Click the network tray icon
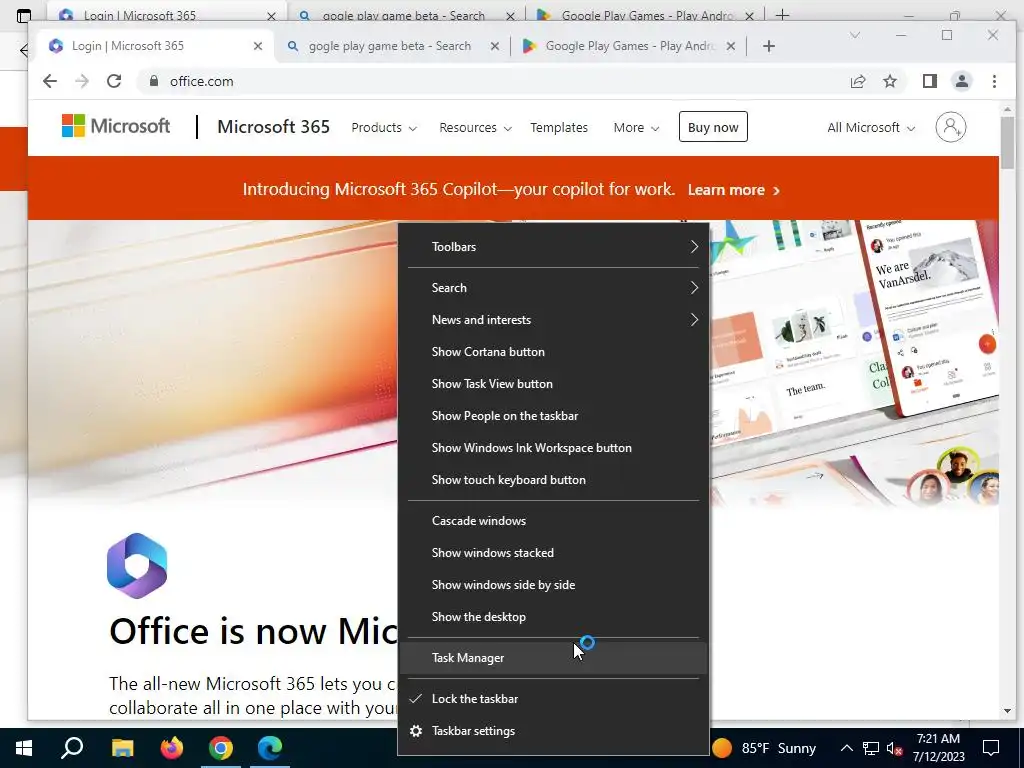Viewport: 1024px width, 768px height. pyautogui.click(x=871, y=748)
